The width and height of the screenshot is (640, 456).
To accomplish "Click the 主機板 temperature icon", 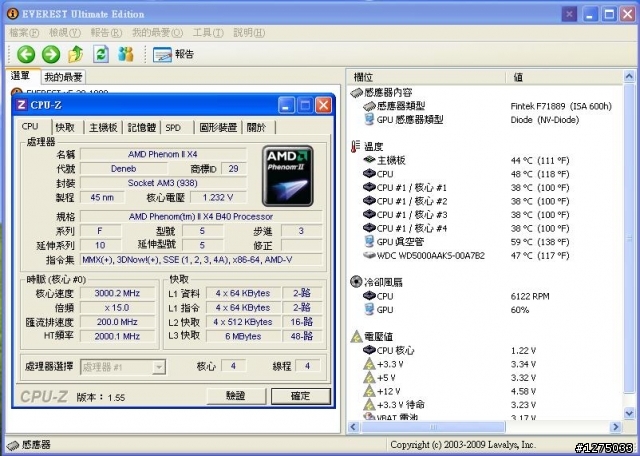I will pyautogui.click(x=369, y=160).
